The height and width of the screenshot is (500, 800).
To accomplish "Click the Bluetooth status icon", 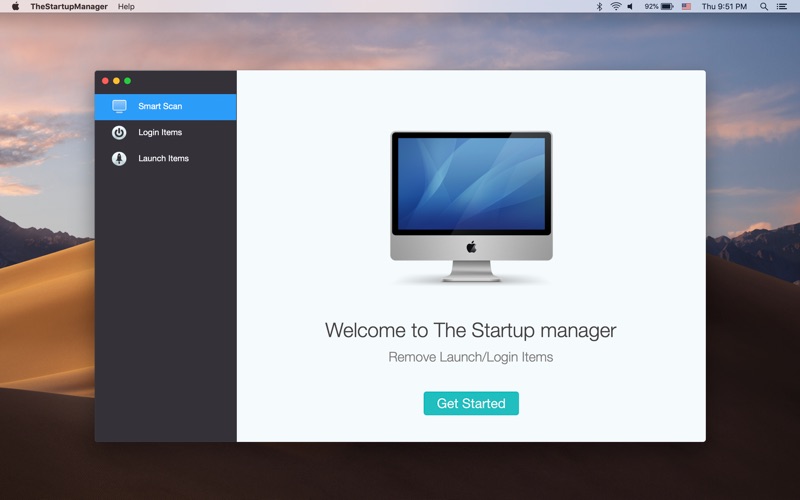I will tap(599, 7).
